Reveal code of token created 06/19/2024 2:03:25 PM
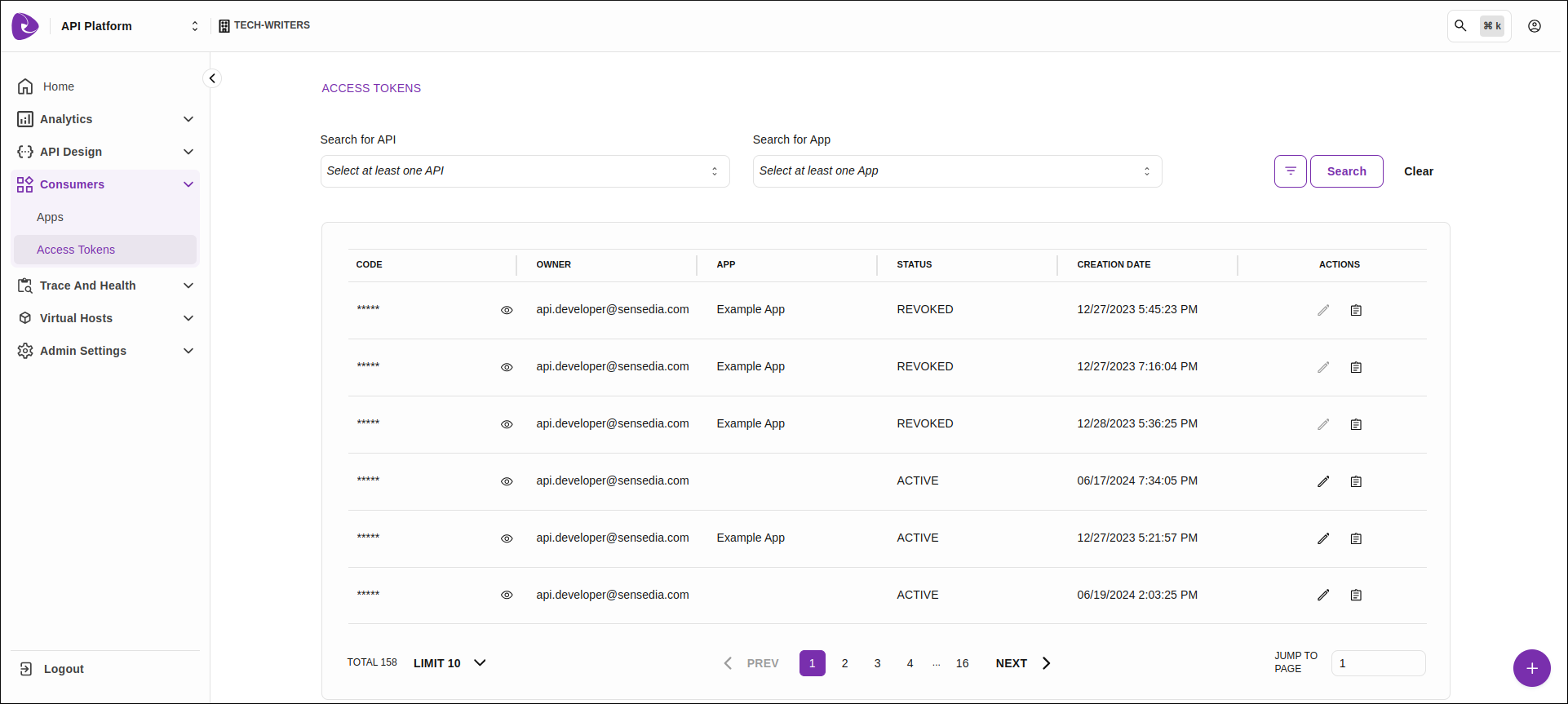Viewport: 1568px width, 704px height. [507, 595]
